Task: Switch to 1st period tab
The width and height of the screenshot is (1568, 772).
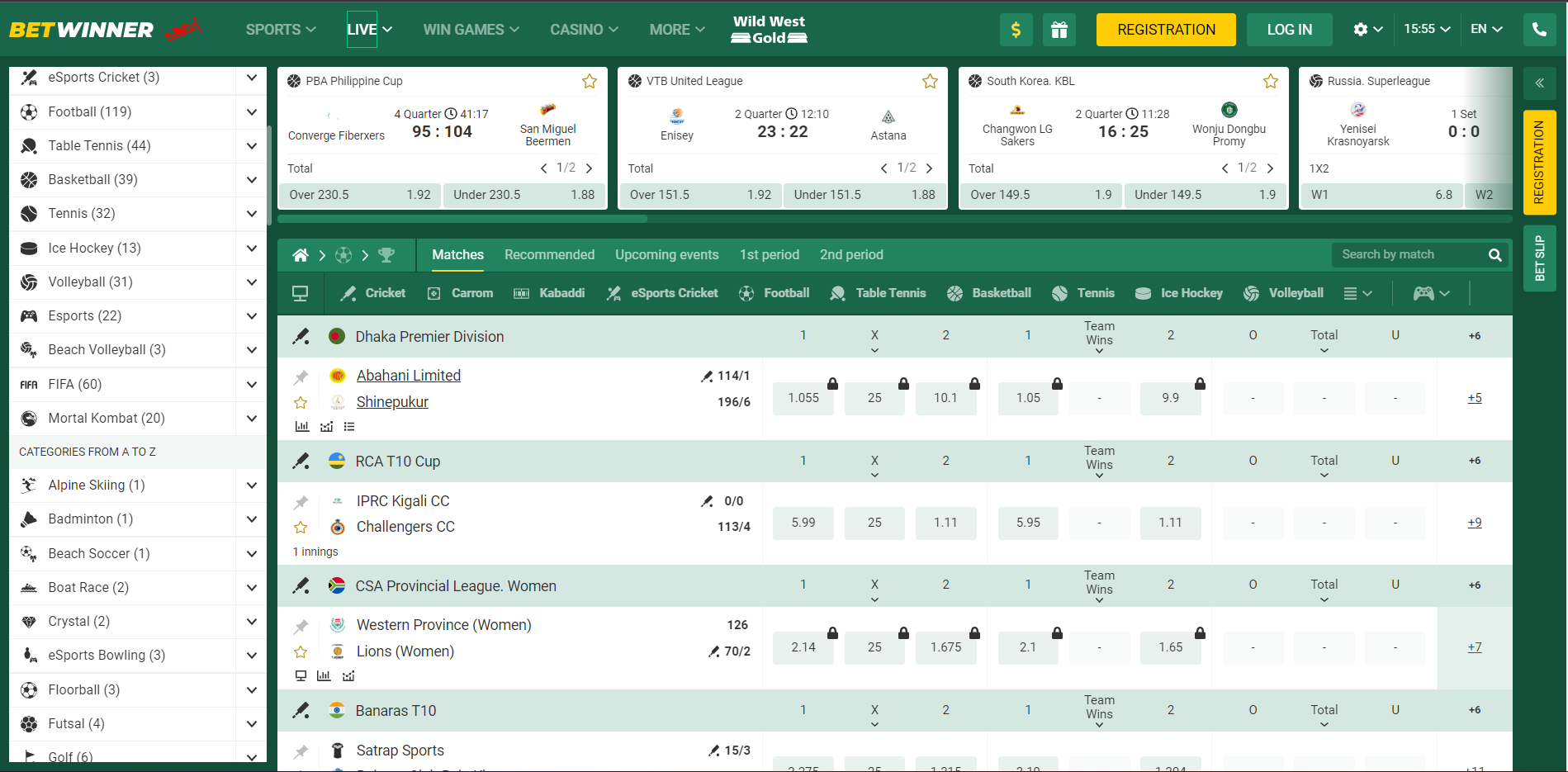Action: pos(769,255)
